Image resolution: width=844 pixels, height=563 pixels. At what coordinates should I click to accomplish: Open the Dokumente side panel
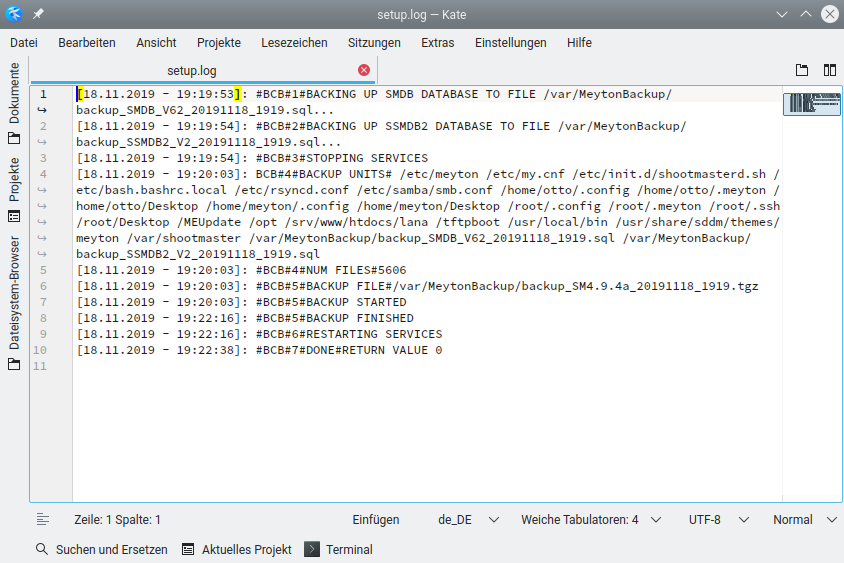14,103
